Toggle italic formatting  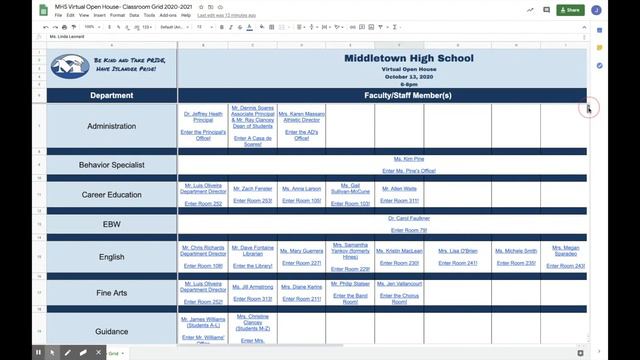click(231, 27)
